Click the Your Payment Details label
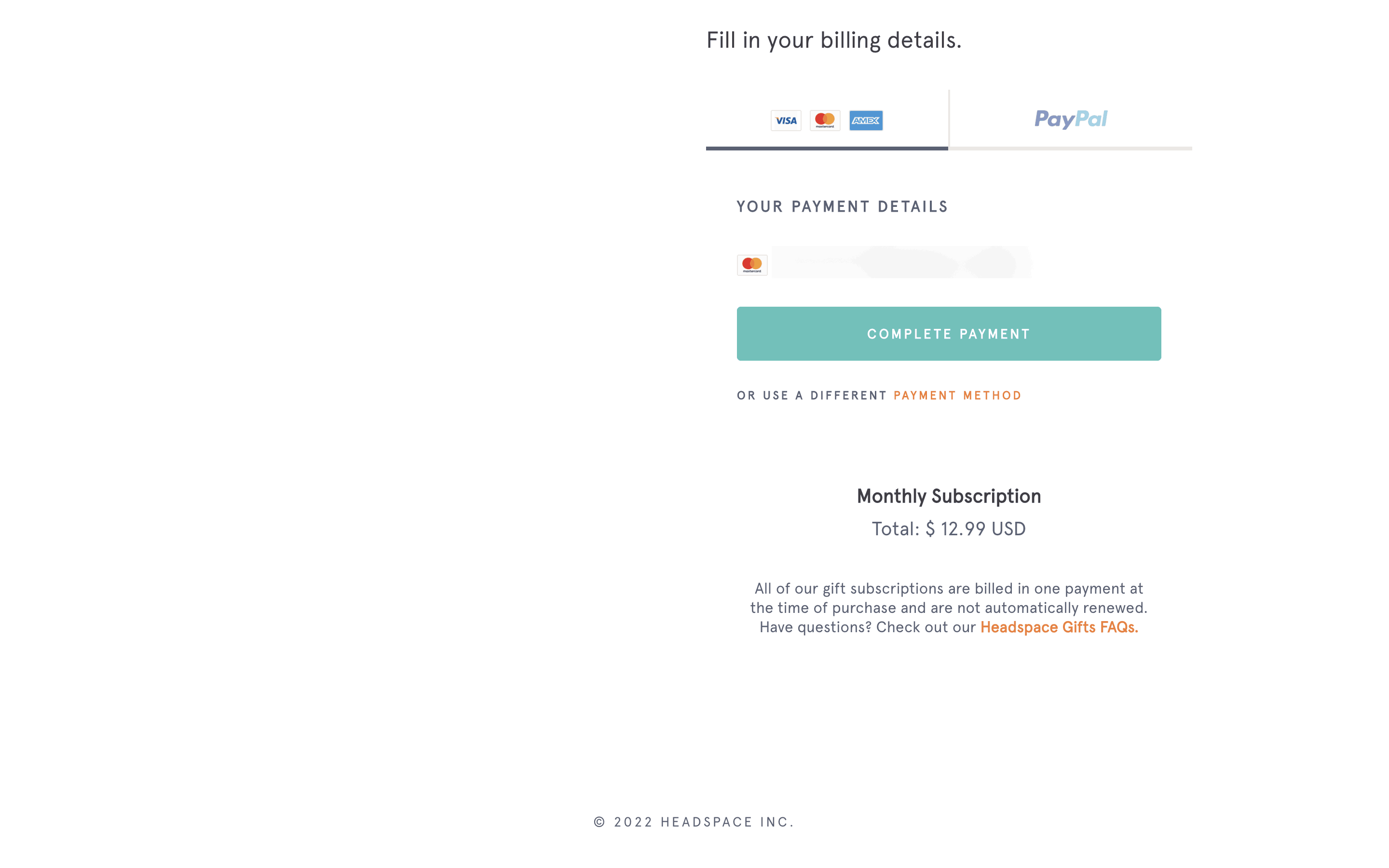 click(x=842, y=207)
